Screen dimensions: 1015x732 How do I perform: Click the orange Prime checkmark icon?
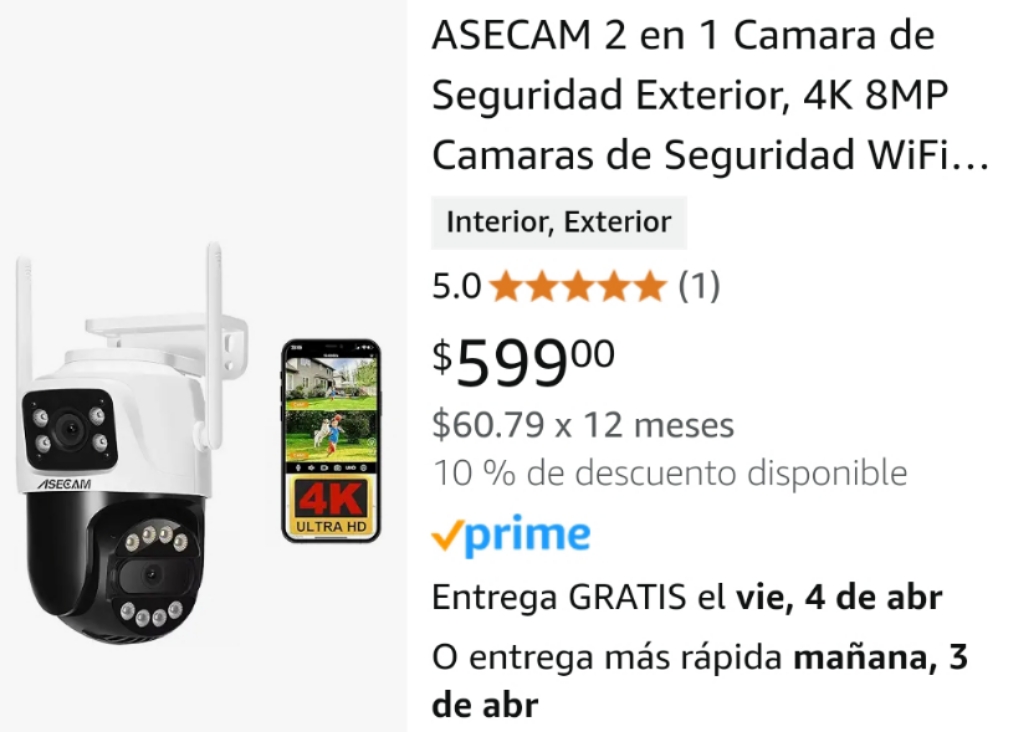(x=447, y=535)
